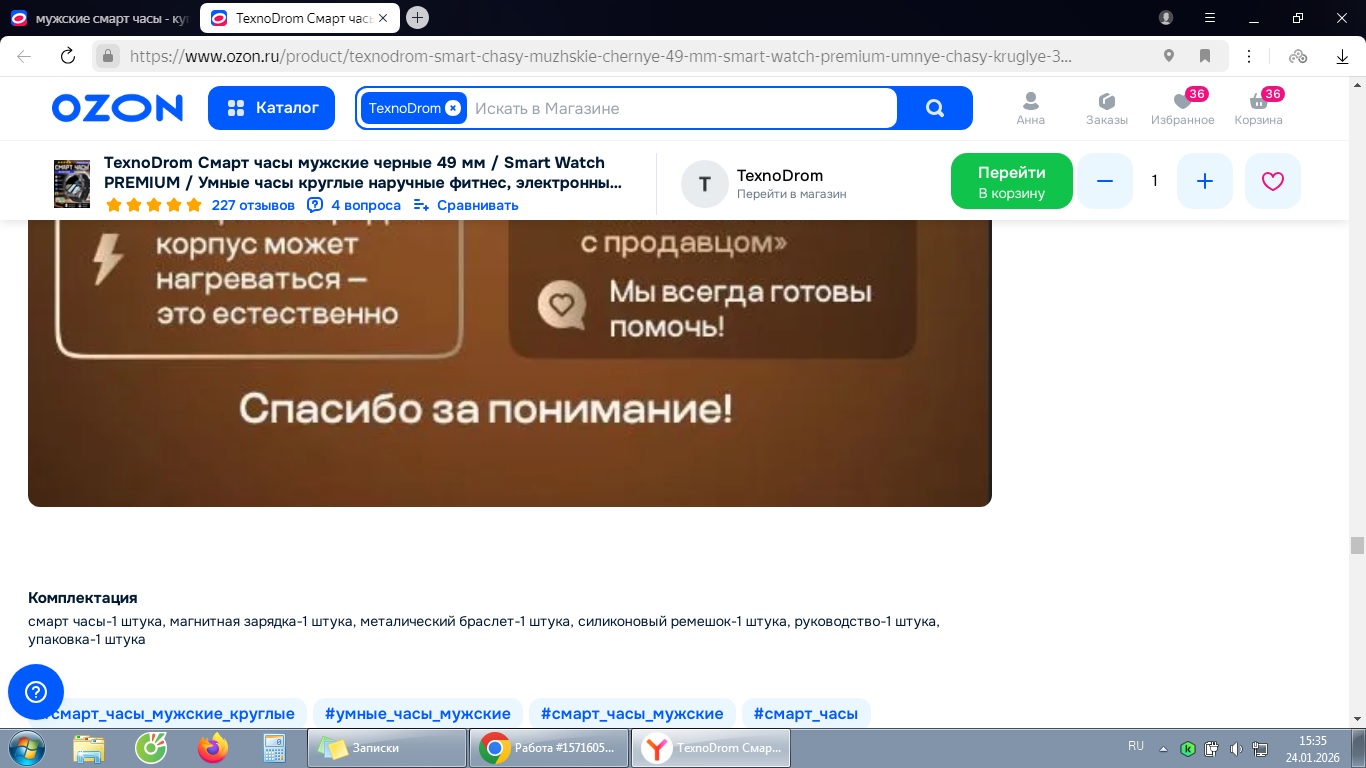Open the browser three-dots page menu

pos(1250,56)
